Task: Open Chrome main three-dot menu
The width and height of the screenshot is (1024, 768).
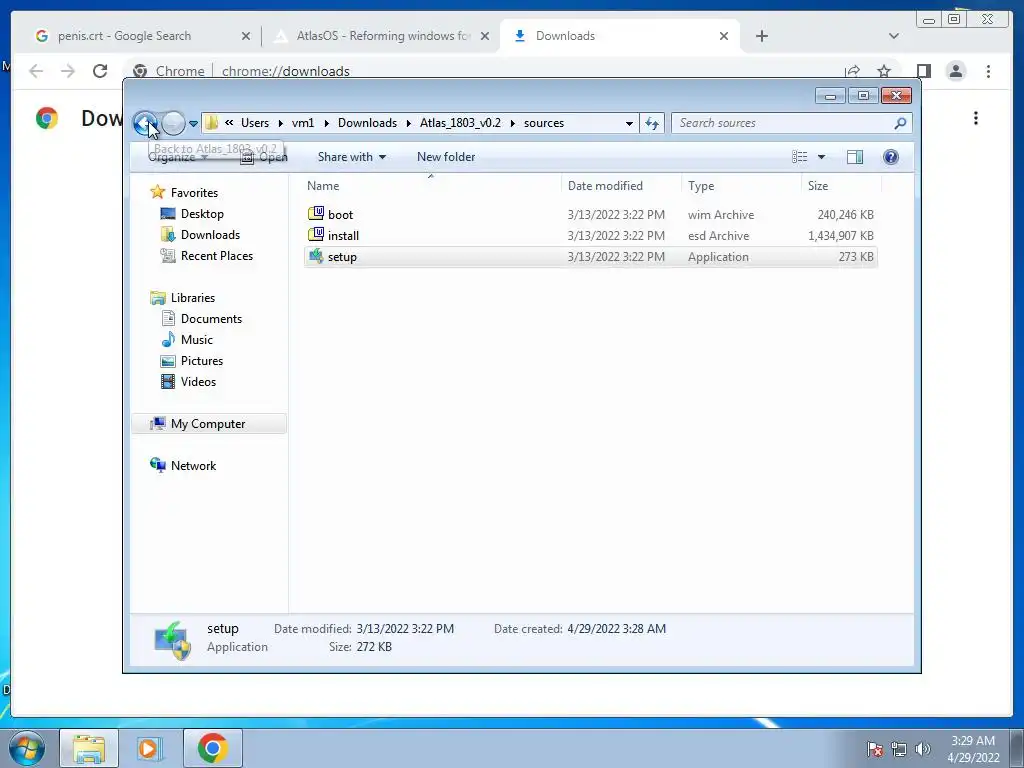Action: pos(988,71)
